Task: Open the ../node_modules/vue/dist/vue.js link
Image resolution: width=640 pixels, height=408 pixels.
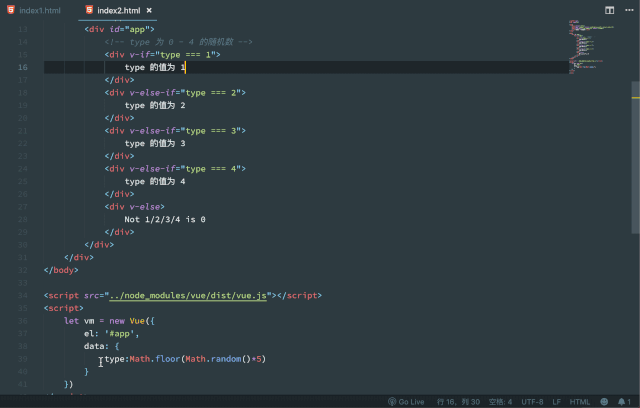Action: (188, 295)
